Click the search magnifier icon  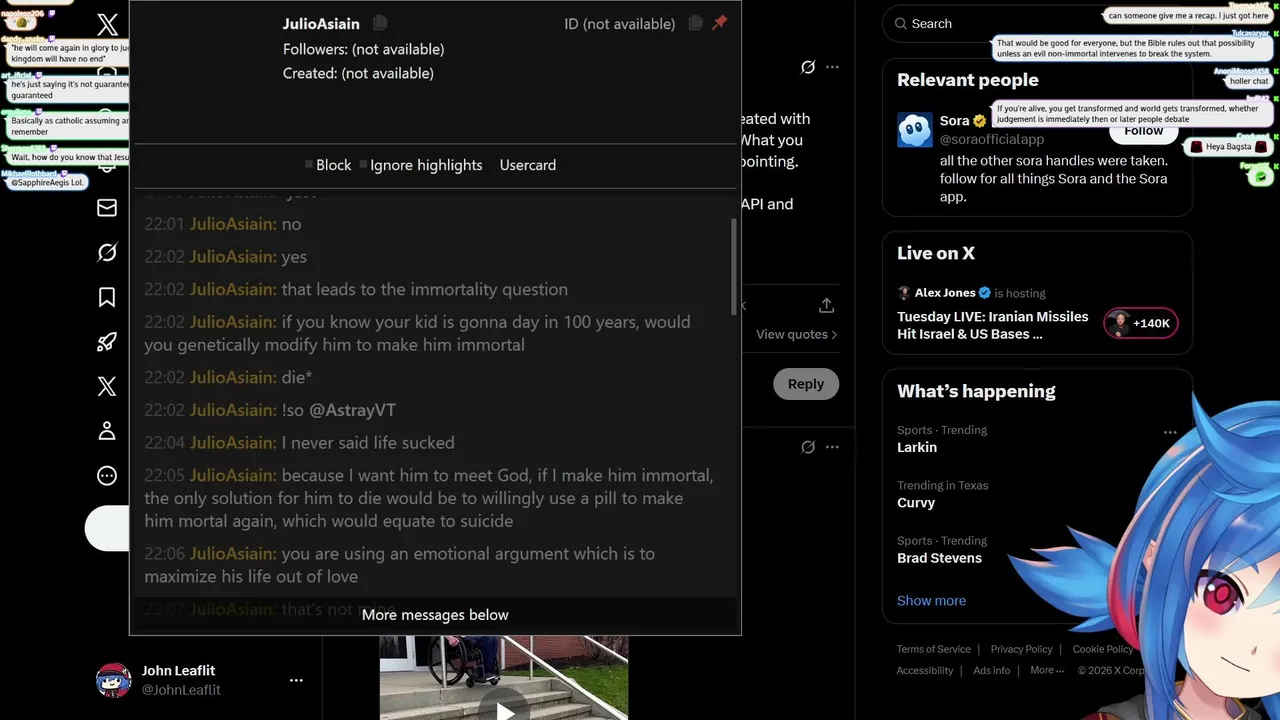pyautogui.click(x=901, y=23)
